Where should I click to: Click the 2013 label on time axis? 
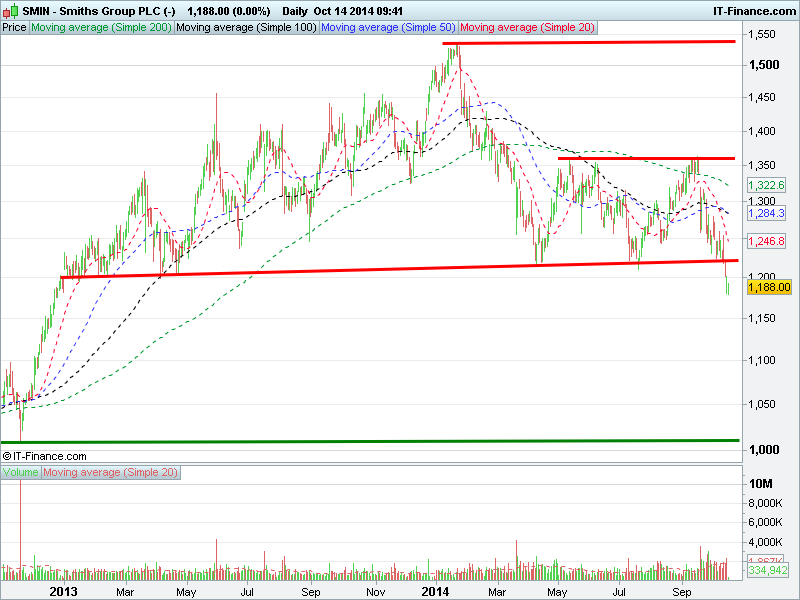click(64, 592)
